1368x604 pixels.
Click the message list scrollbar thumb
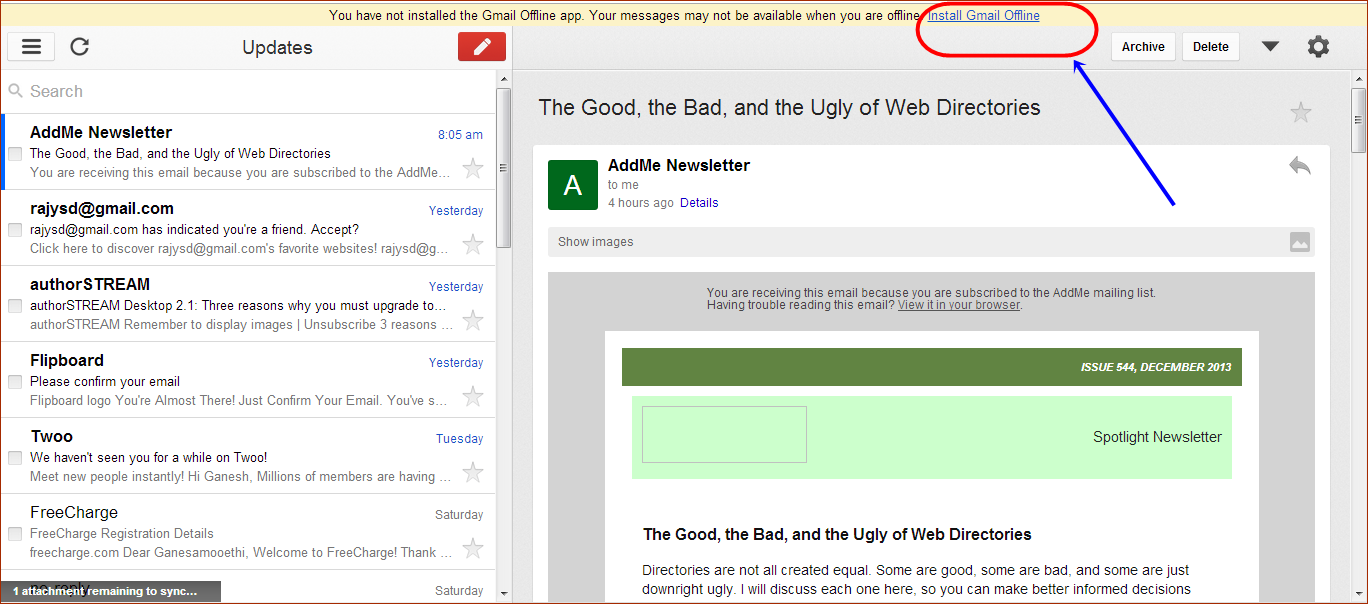pos(504,168)
